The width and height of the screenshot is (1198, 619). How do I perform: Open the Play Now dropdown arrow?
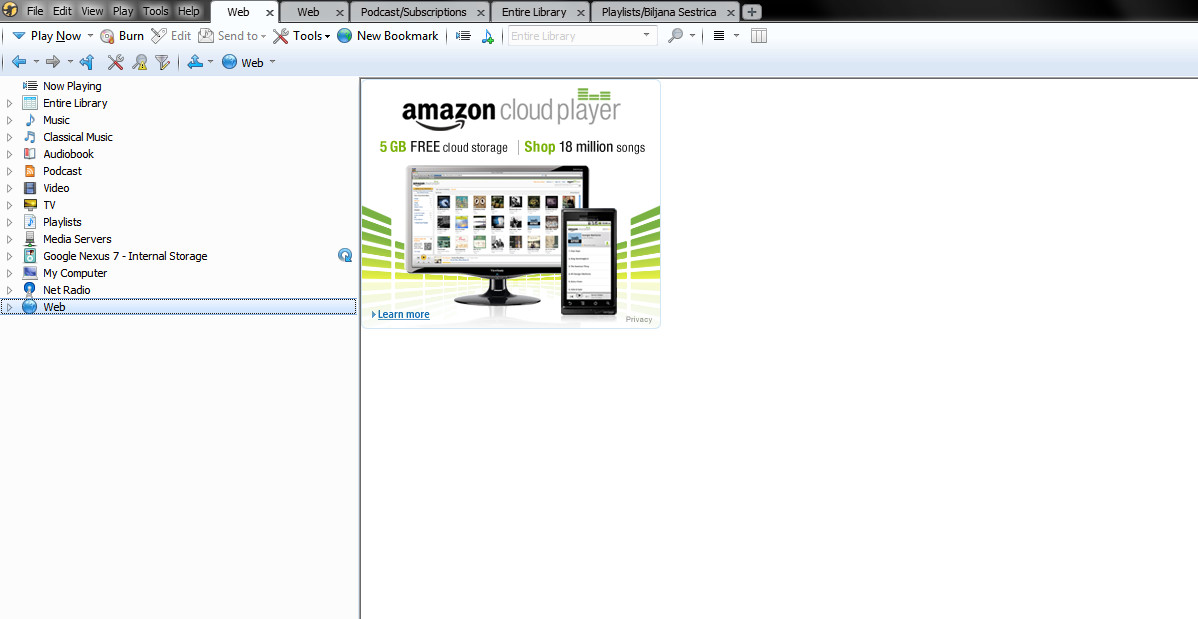tap(90, 36)
